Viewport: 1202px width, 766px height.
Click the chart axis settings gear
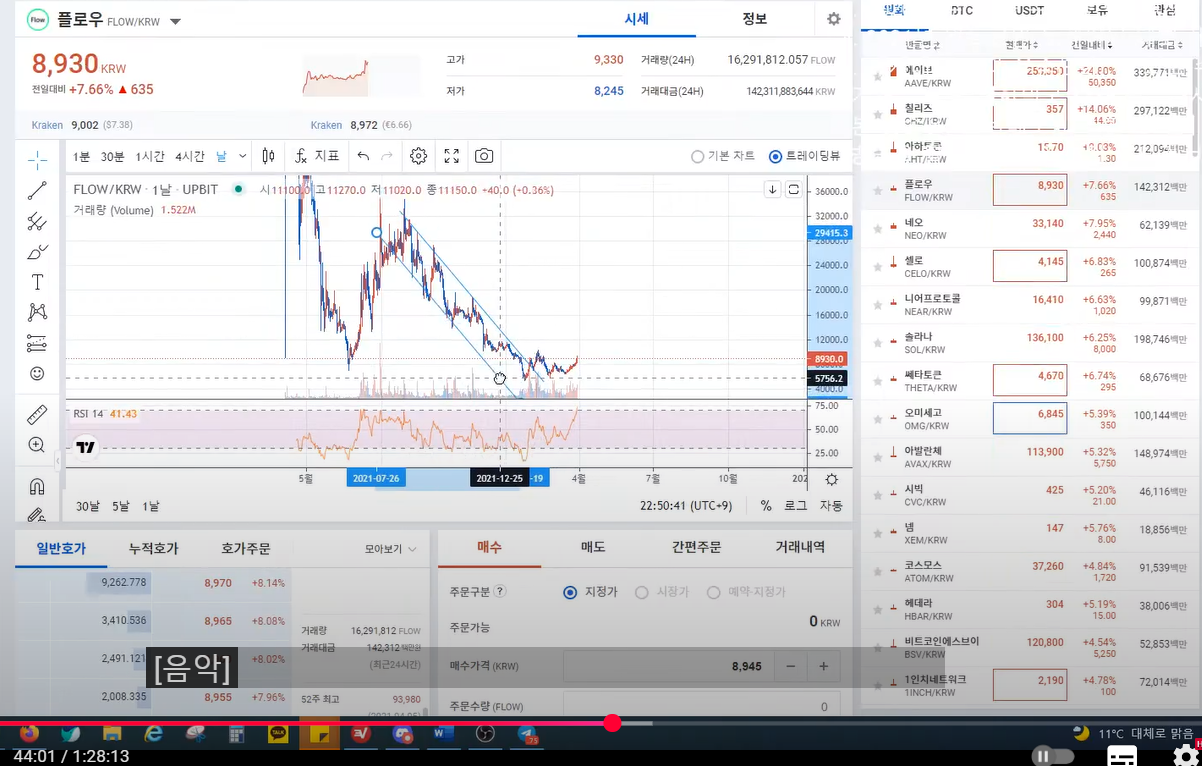[x=831, y=479]
